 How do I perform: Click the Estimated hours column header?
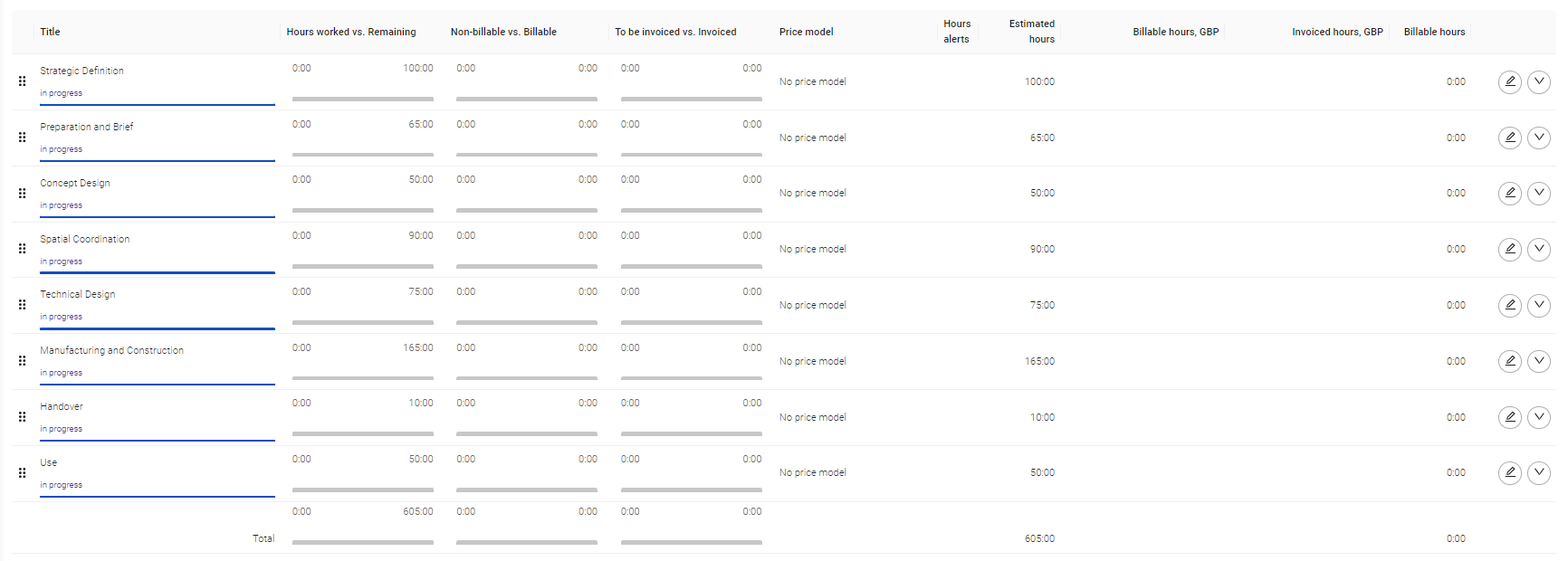pos(1032,32)
